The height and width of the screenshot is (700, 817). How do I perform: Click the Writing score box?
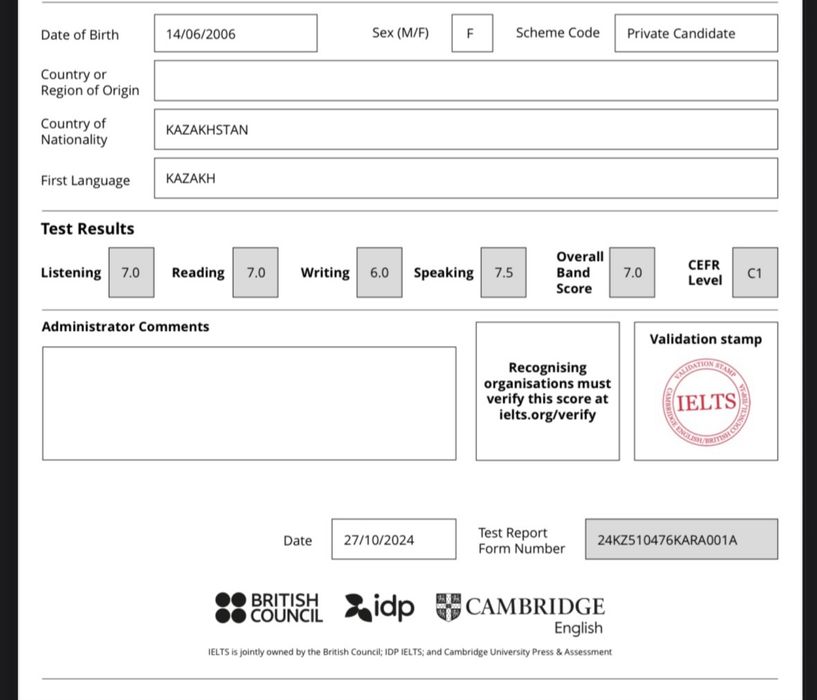coord(379,273)
